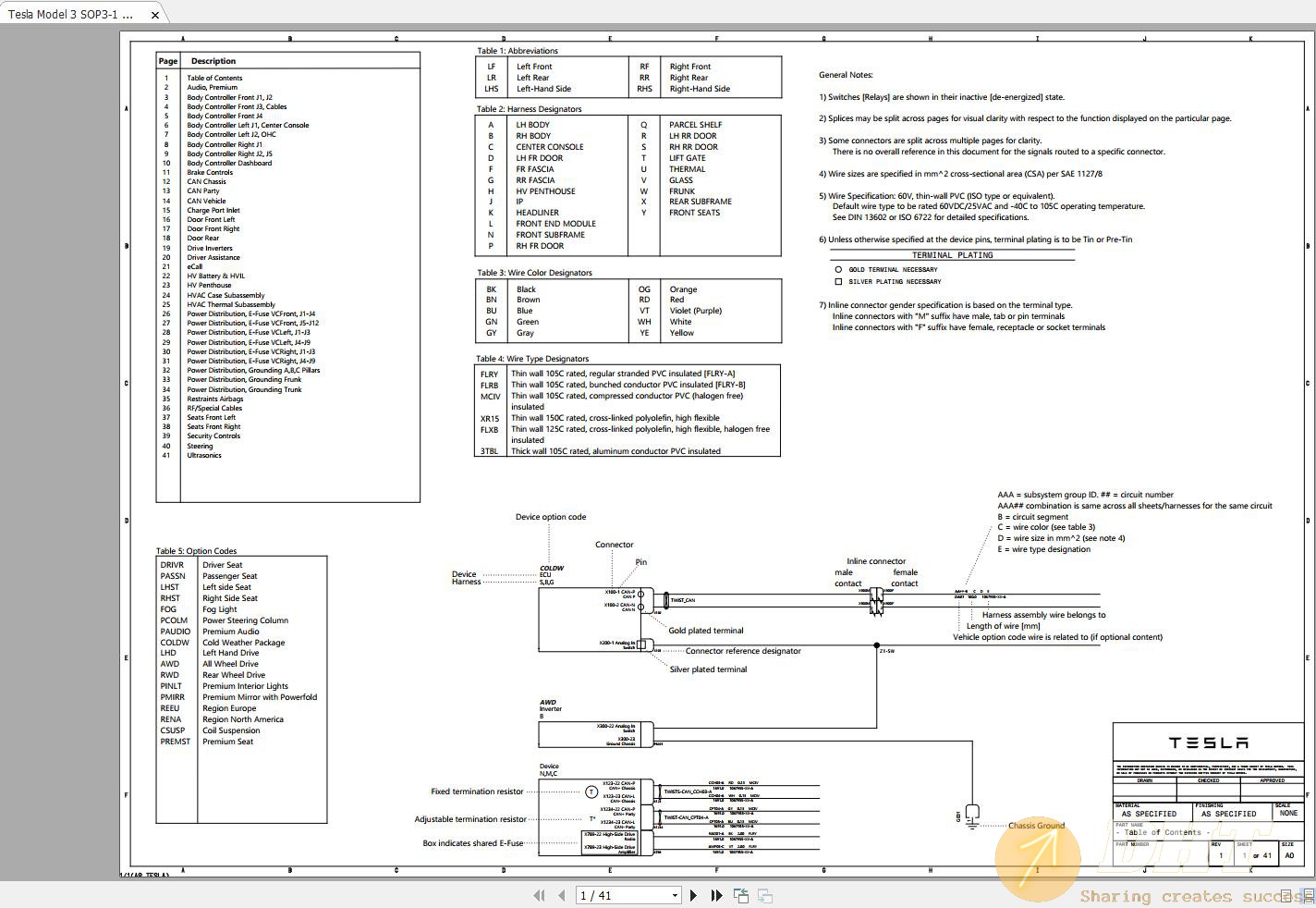Click 'Silver plated terminal' diagram label
The image size is (1316, 908).
pos(708,669)
